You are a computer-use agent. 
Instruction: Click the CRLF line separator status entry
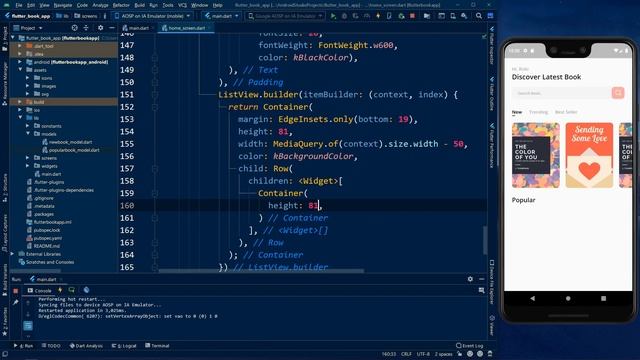406,354
